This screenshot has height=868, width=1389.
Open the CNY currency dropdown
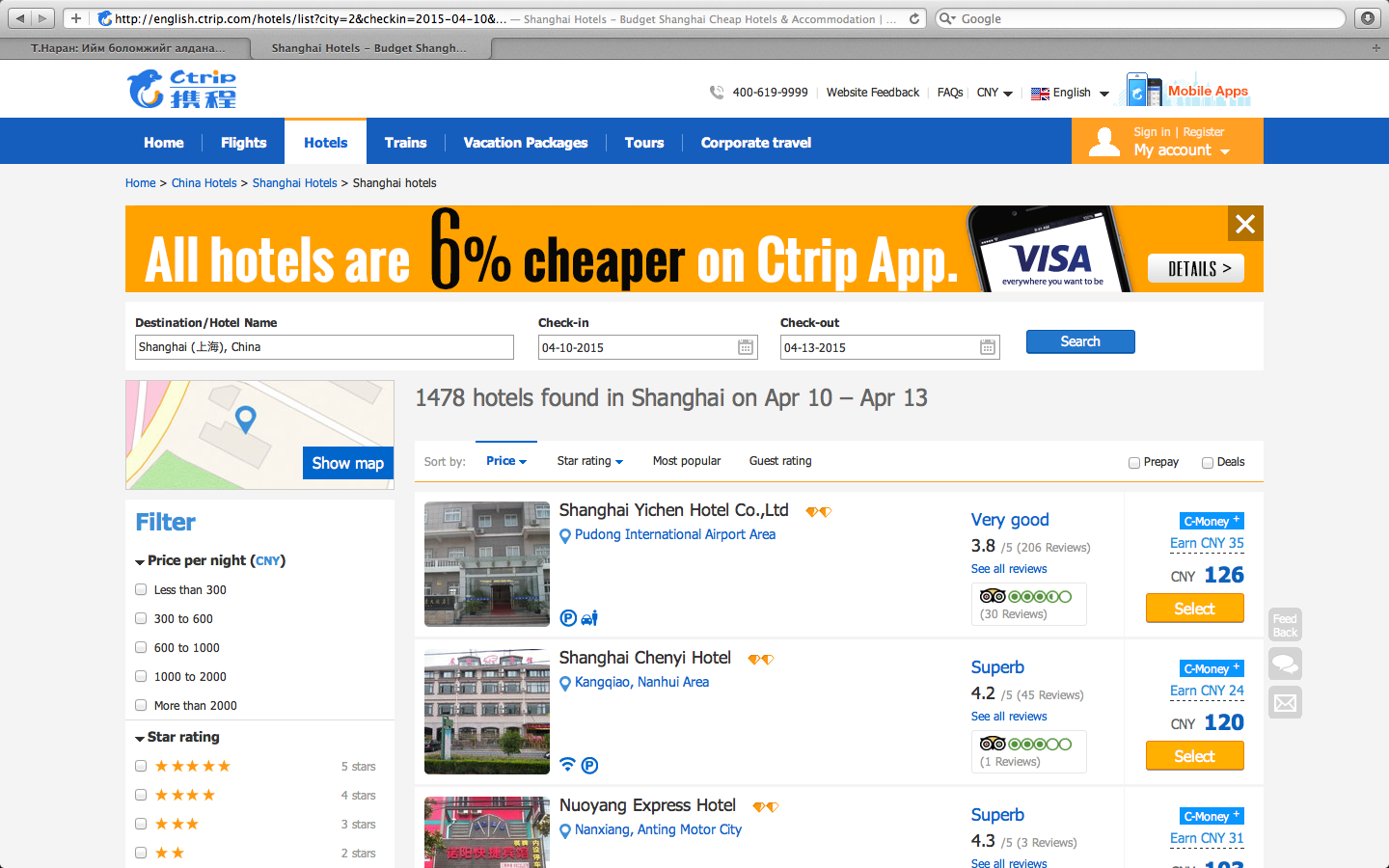pyautogui.click(x=994, y=93)
